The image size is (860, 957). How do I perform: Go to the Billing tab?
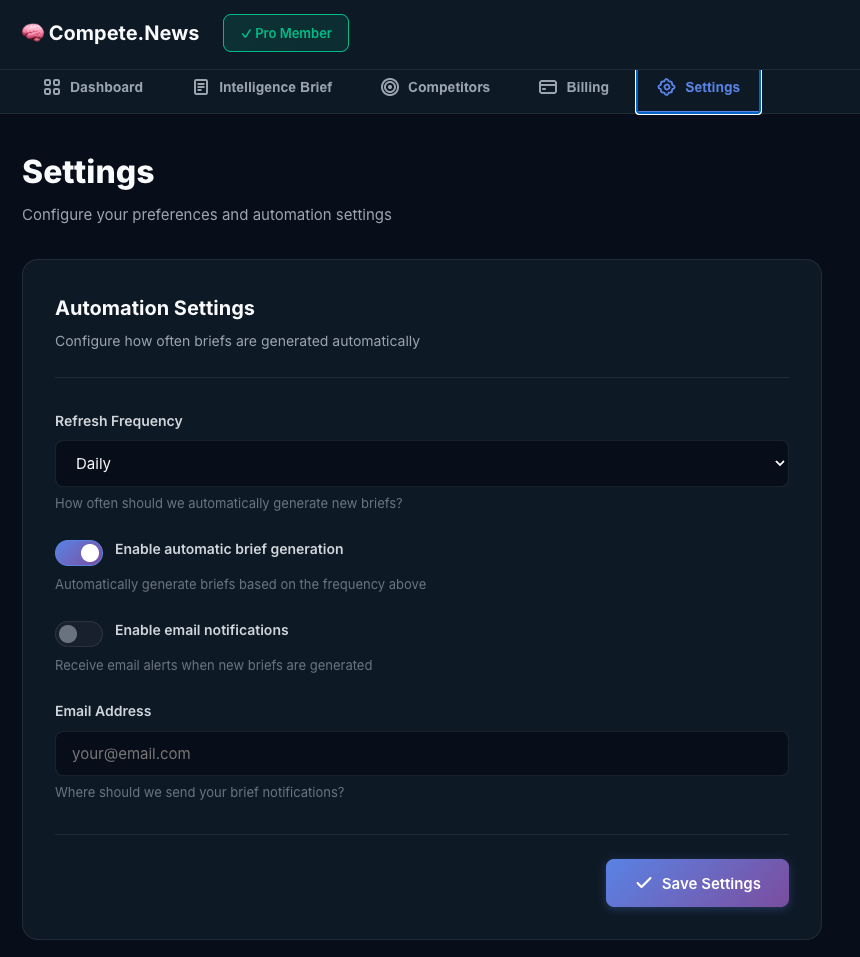click(574, 87)
